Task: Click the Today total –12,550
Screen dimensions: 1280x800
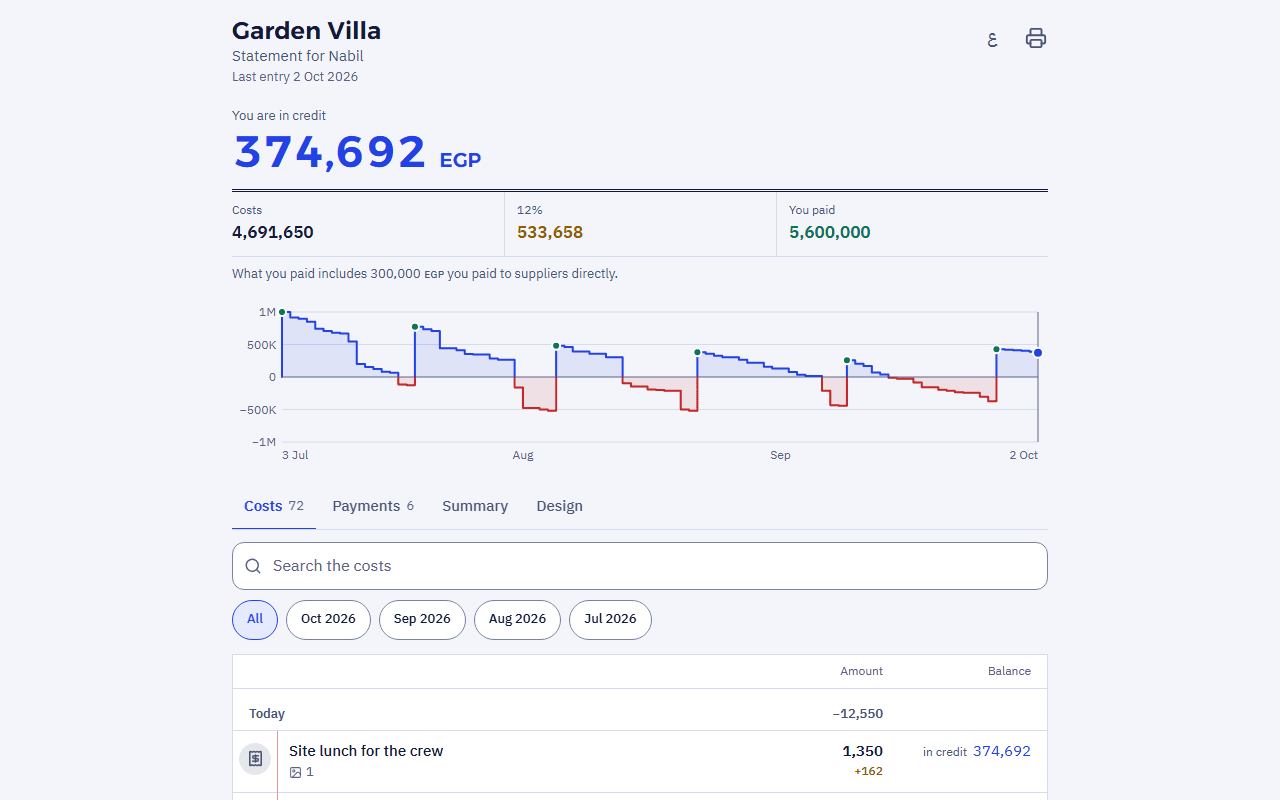Action: (x=857, y=714)
